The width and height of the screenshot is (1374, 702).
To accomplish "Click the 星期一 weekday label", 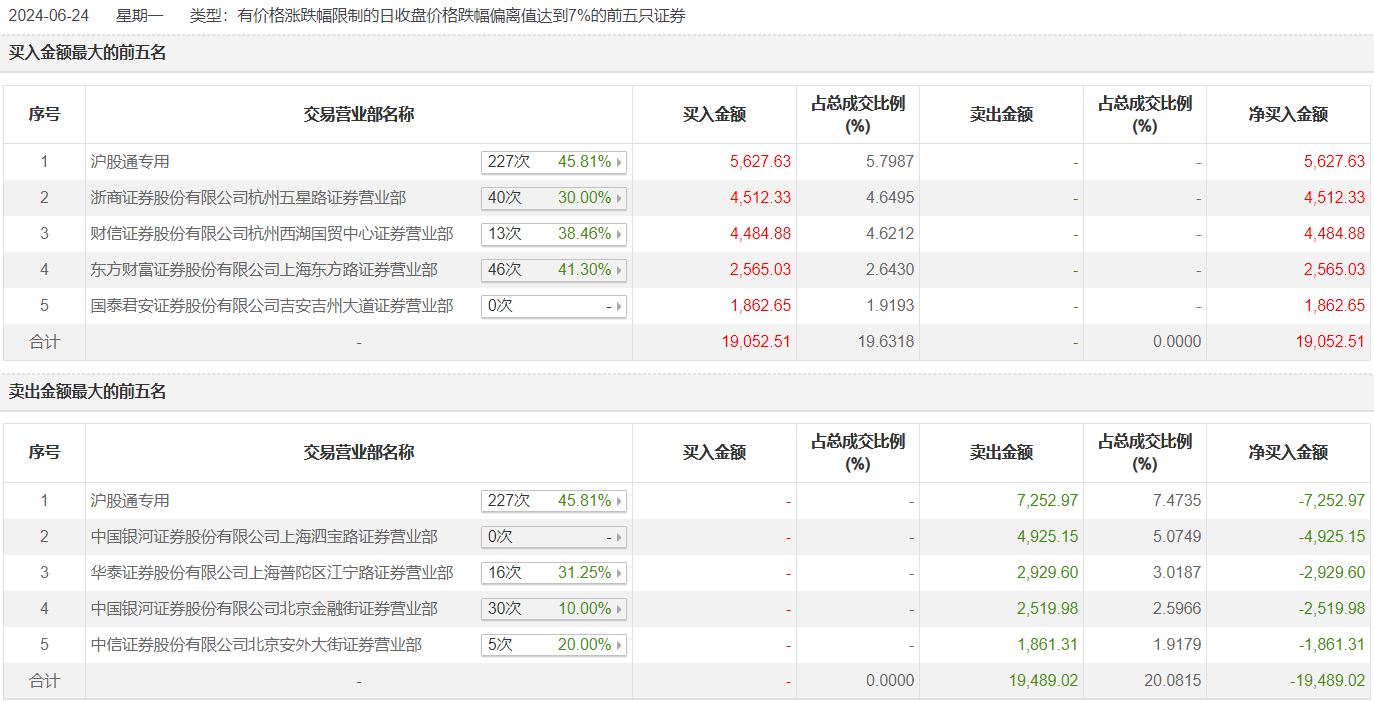I will (139, 16).
